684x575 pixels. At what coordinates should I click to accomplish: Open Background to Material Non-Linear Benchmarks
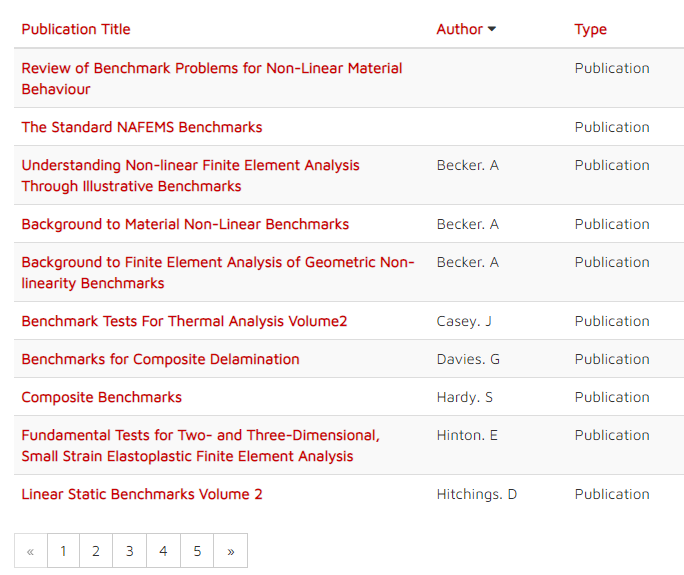coord(185,224)
